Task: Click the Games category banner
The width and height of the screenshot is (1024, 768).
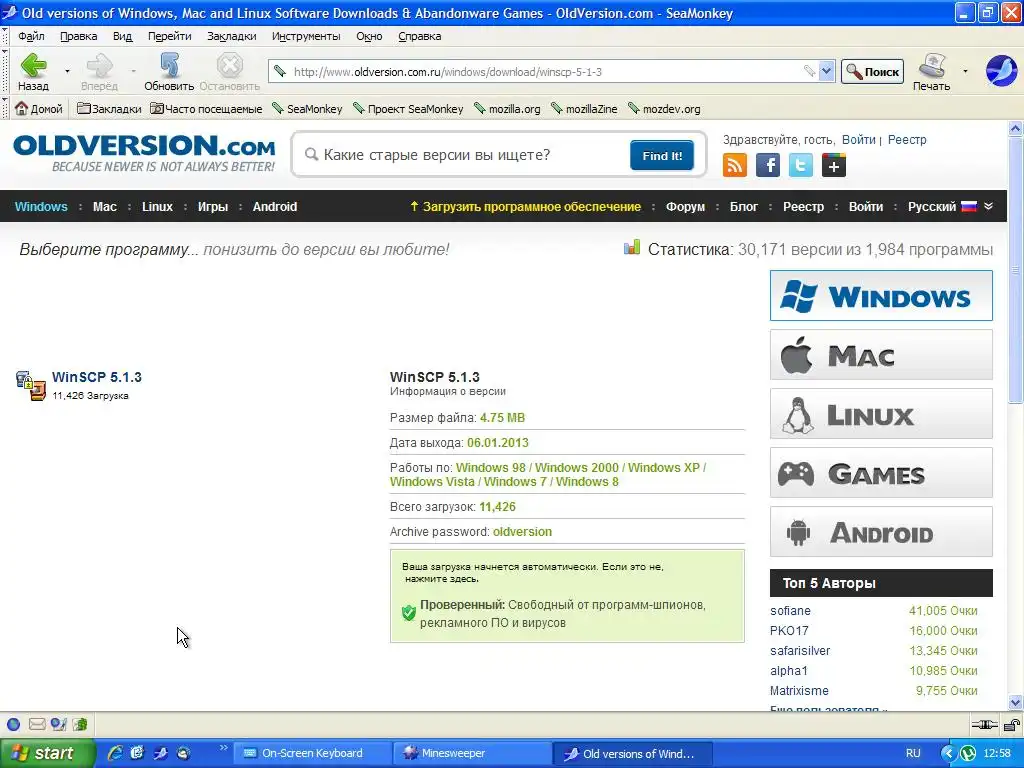Action: pyautogui.click(x=881, y=473)
